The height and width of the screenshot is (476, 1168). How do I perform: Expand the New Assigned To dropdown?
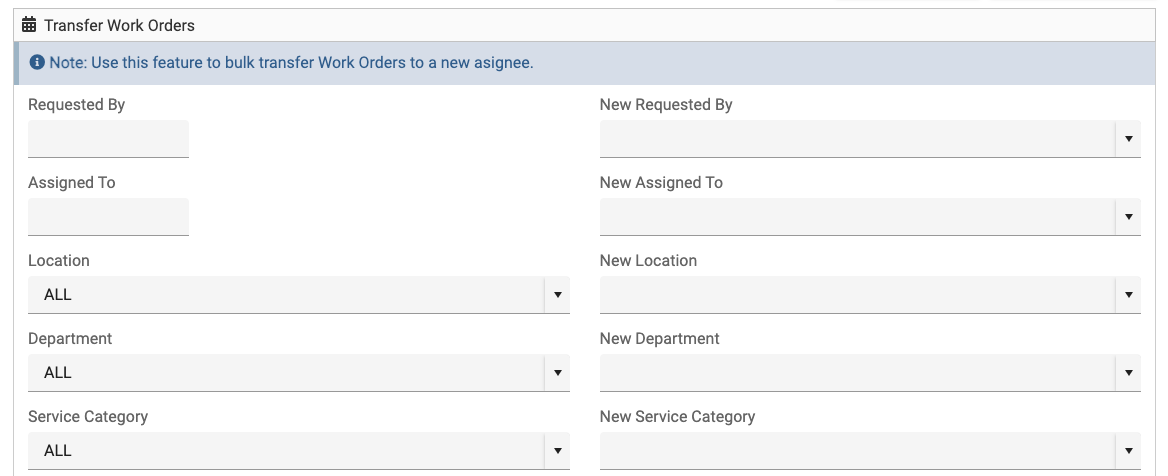(x=857, y=217)
